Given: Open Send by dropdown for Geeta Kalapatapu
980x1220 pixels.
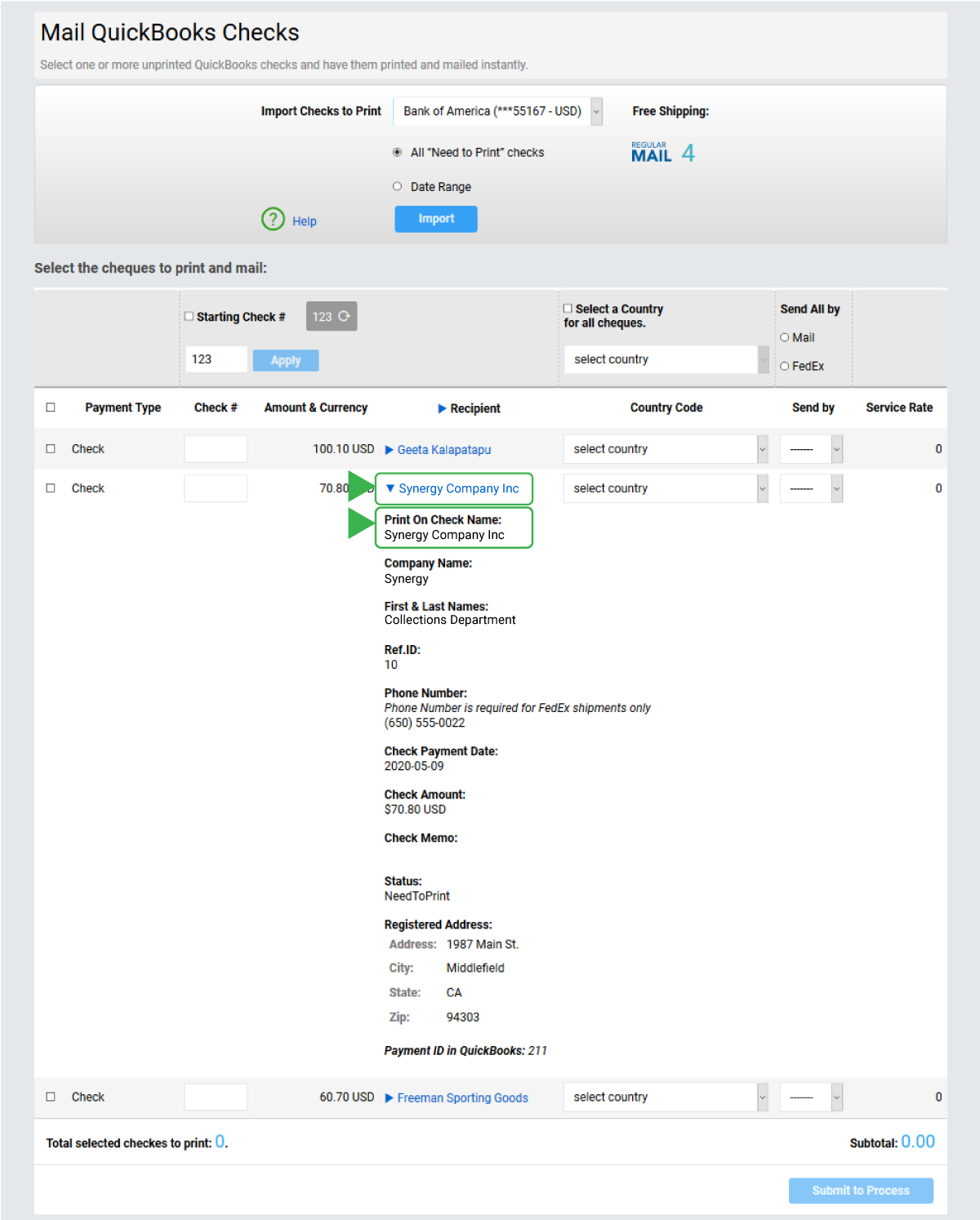Looking at the screenshot, I should tap(811, 449).
